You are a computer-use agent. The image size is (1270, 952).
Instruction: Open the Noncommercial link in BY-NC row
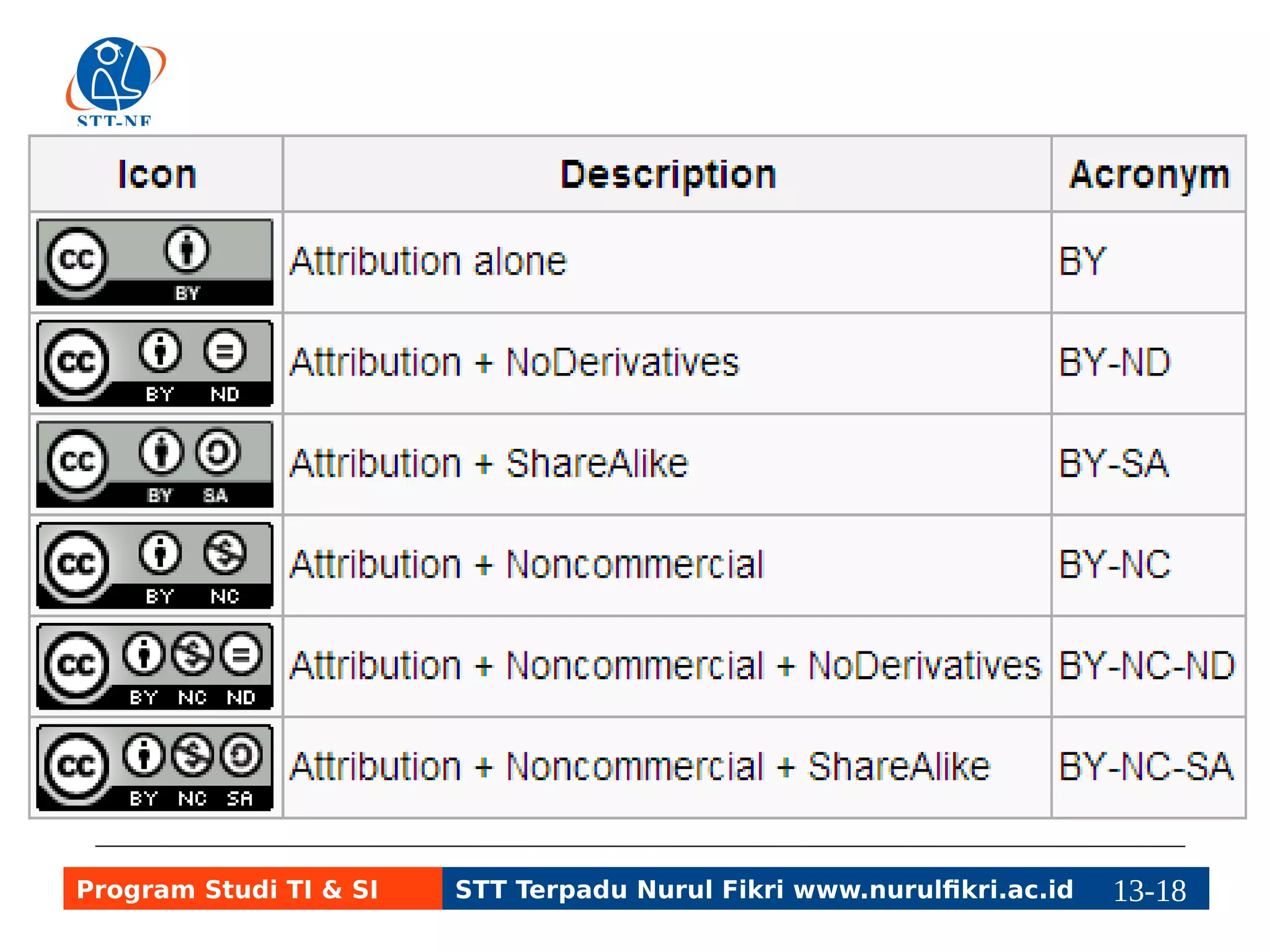point(635,564)
